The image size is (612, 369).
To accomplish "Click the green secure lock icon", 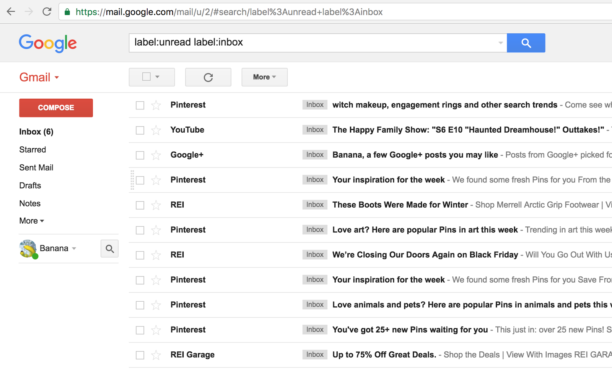I will [67, 12].
